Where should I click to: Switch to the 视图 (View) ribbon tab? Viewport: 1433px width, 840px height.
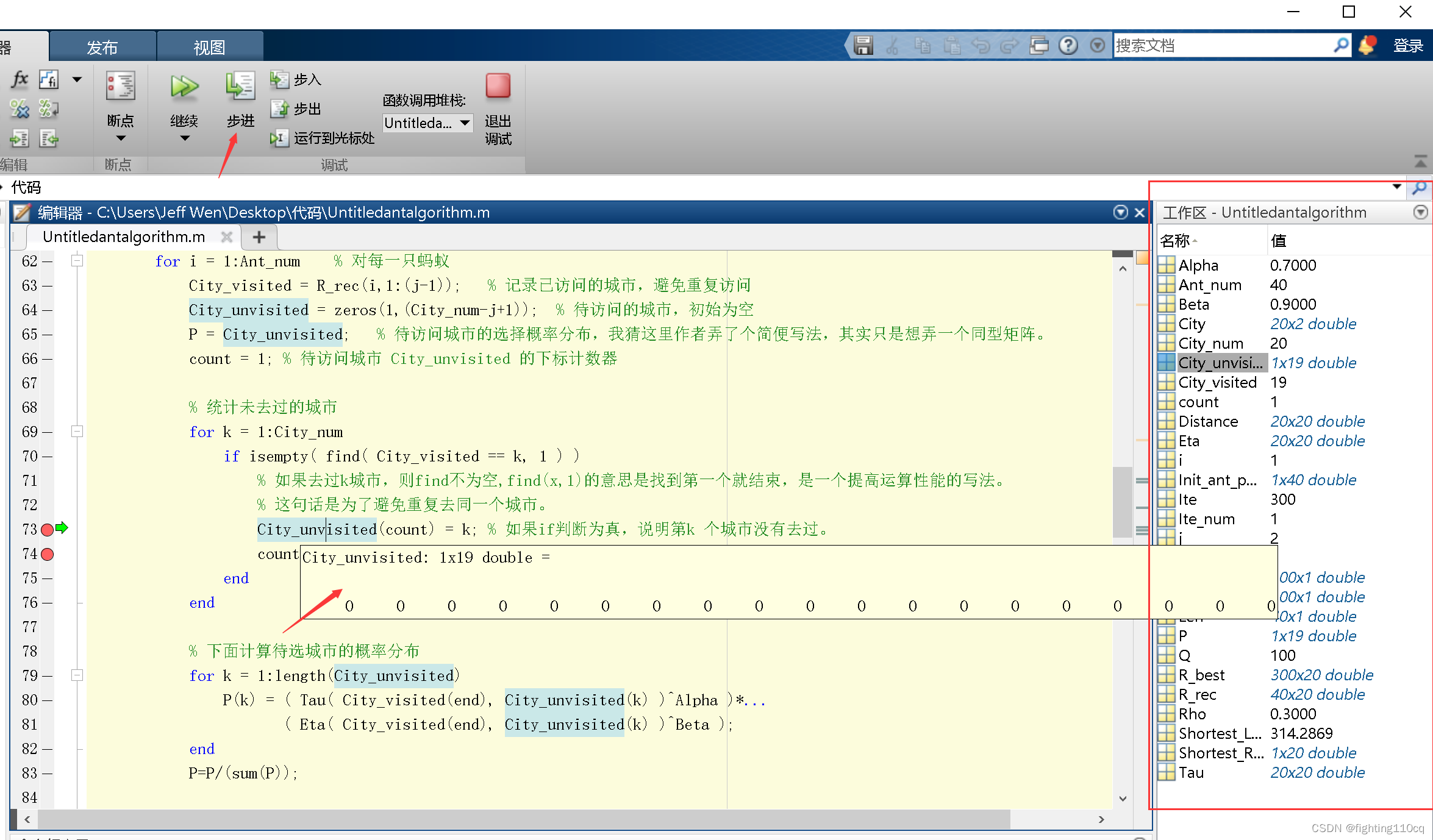[209, 47]
